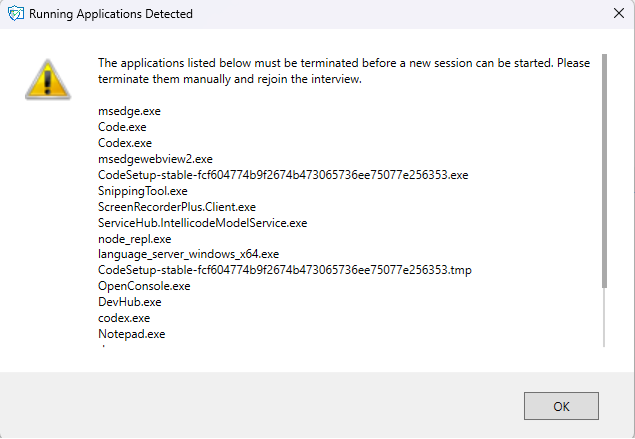Select OpenConsole.exe in the list
The width and height of the screenshot is (635, 439).
[144, 286]
